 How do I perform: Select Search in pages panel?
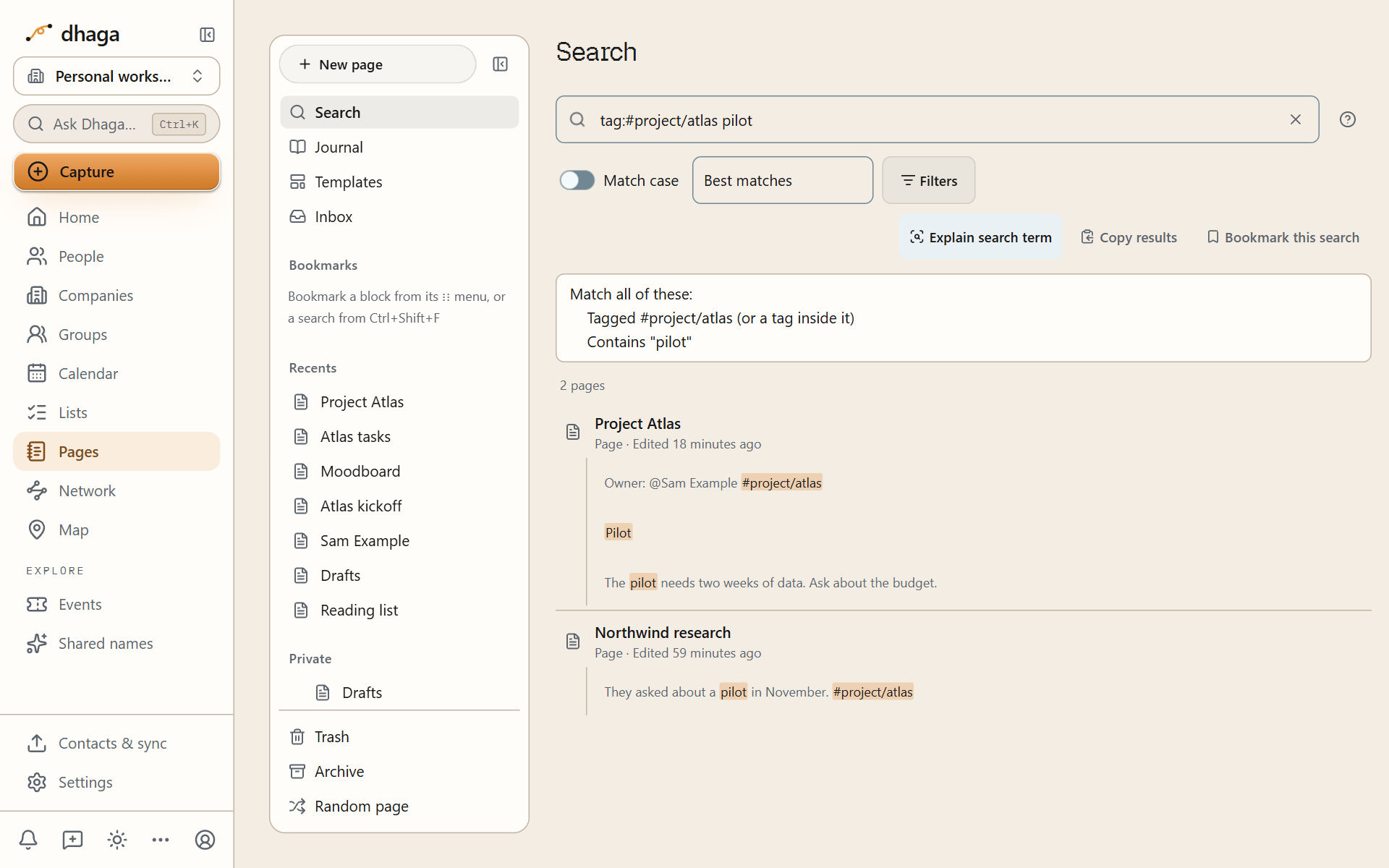click(399, 112)
